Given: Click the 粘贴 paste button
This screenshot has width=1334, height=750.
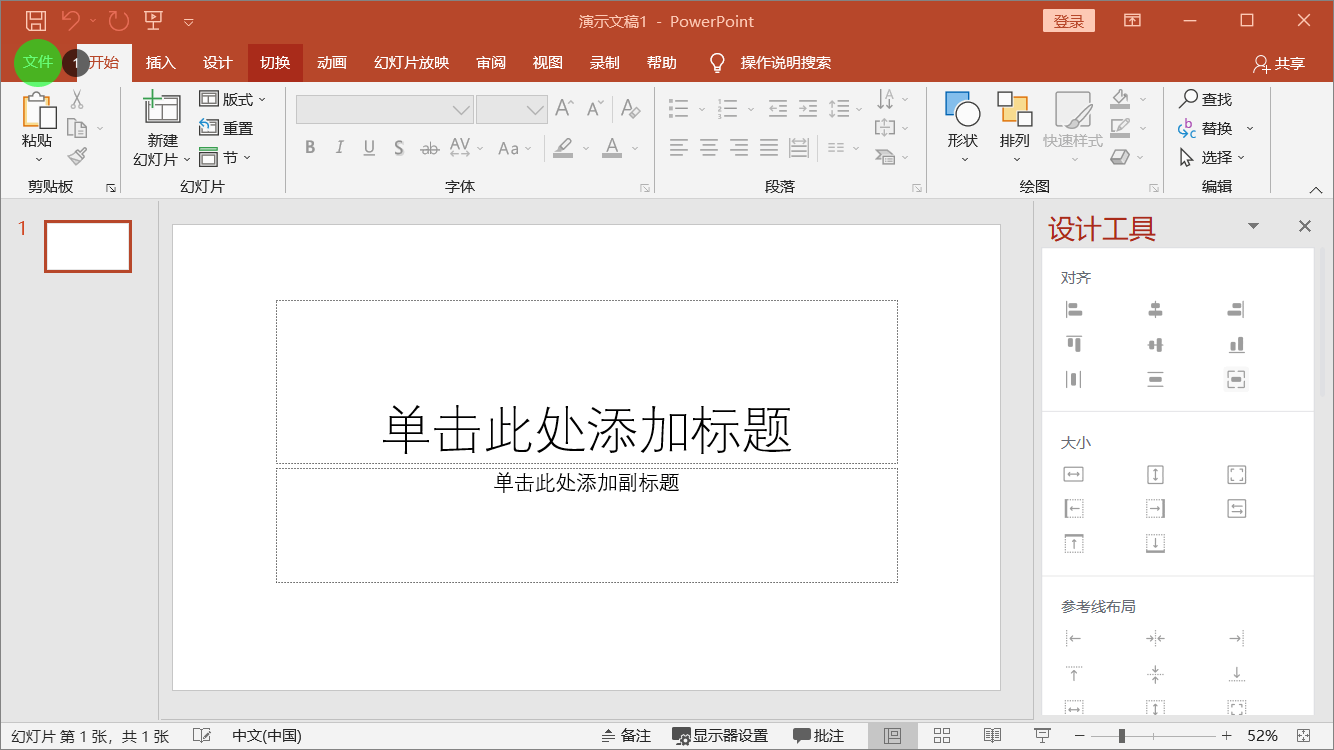Looking at the screenshot, I should point(37,128).
